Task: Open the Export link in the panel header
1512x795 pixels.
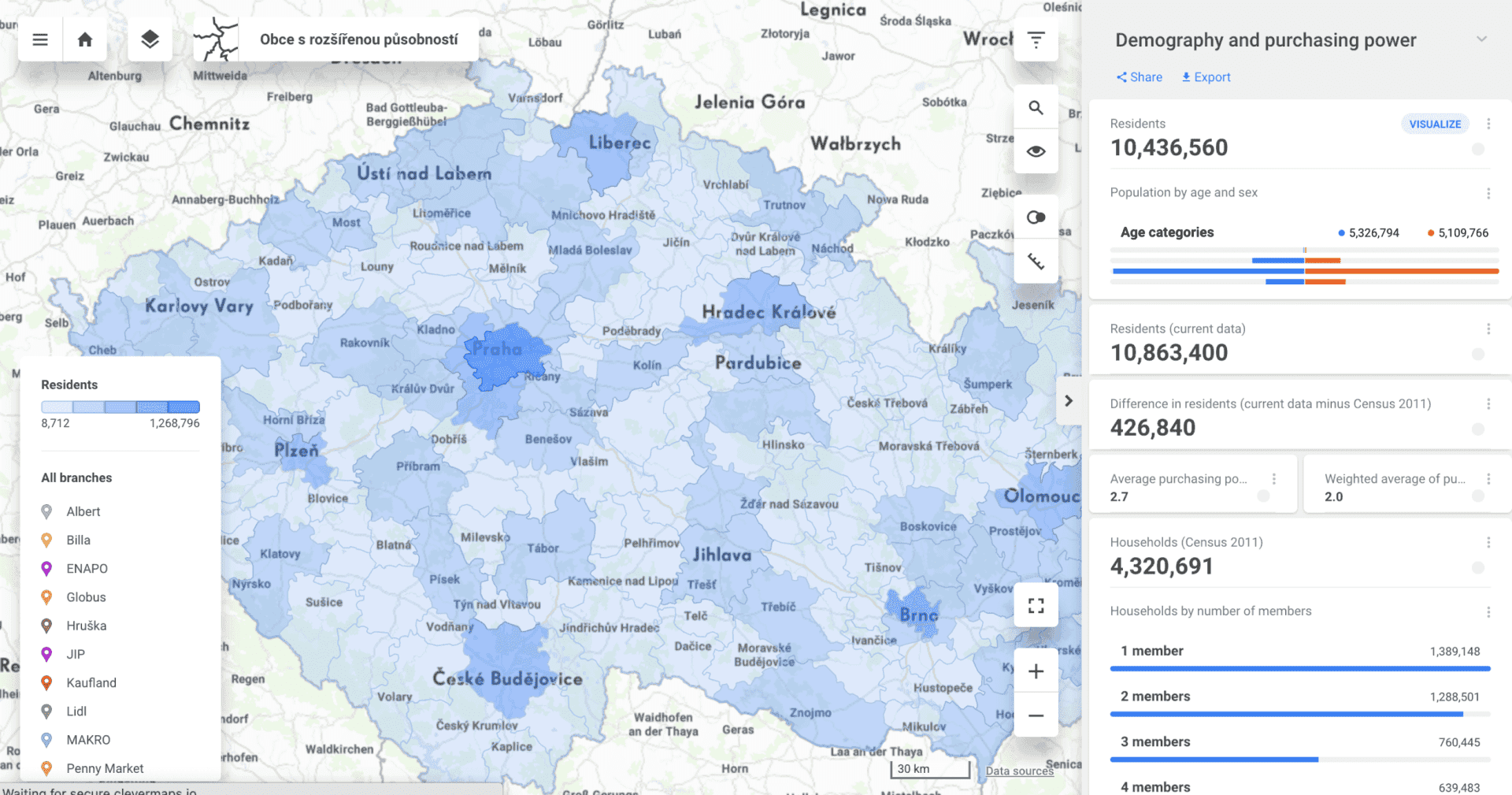Action: (1205, 76)
